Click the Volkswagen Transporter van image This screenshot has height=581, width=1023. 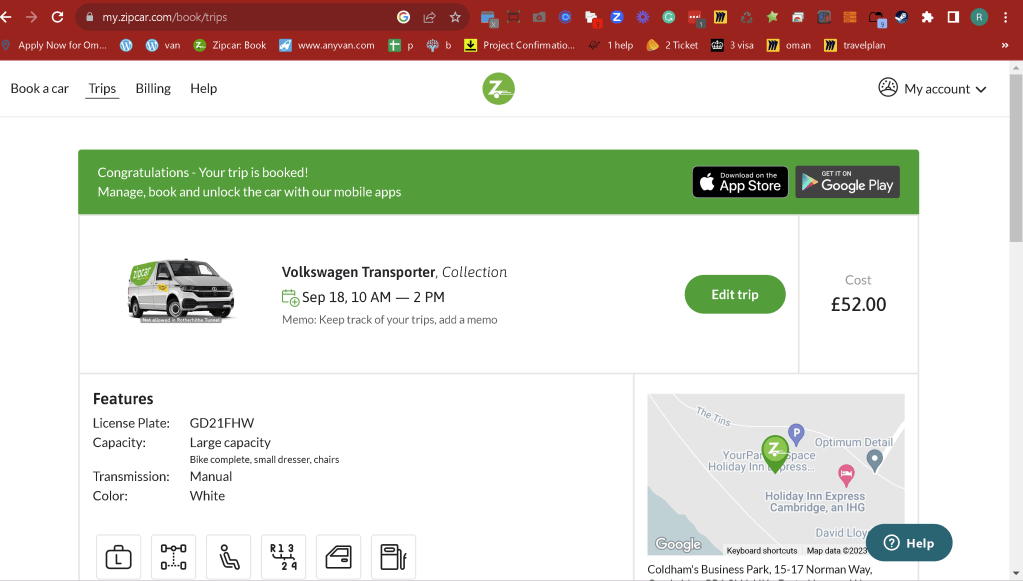181,291
